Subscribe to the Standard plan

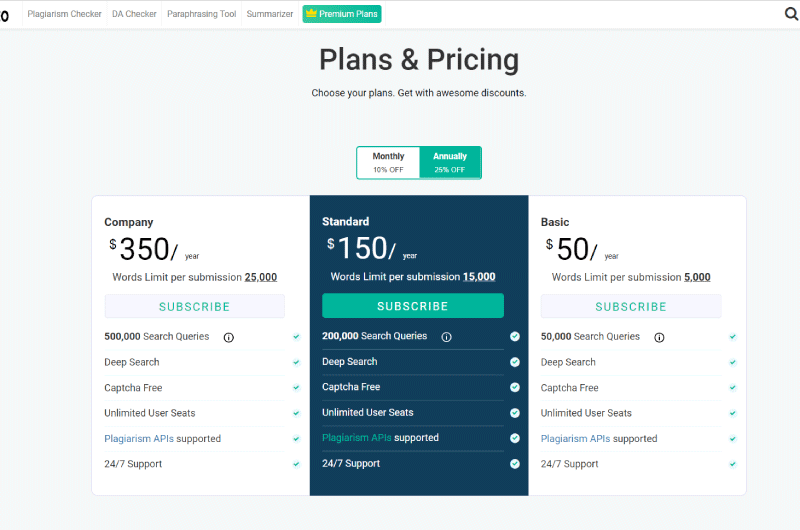pyautogui.click(x=413, y=306)
